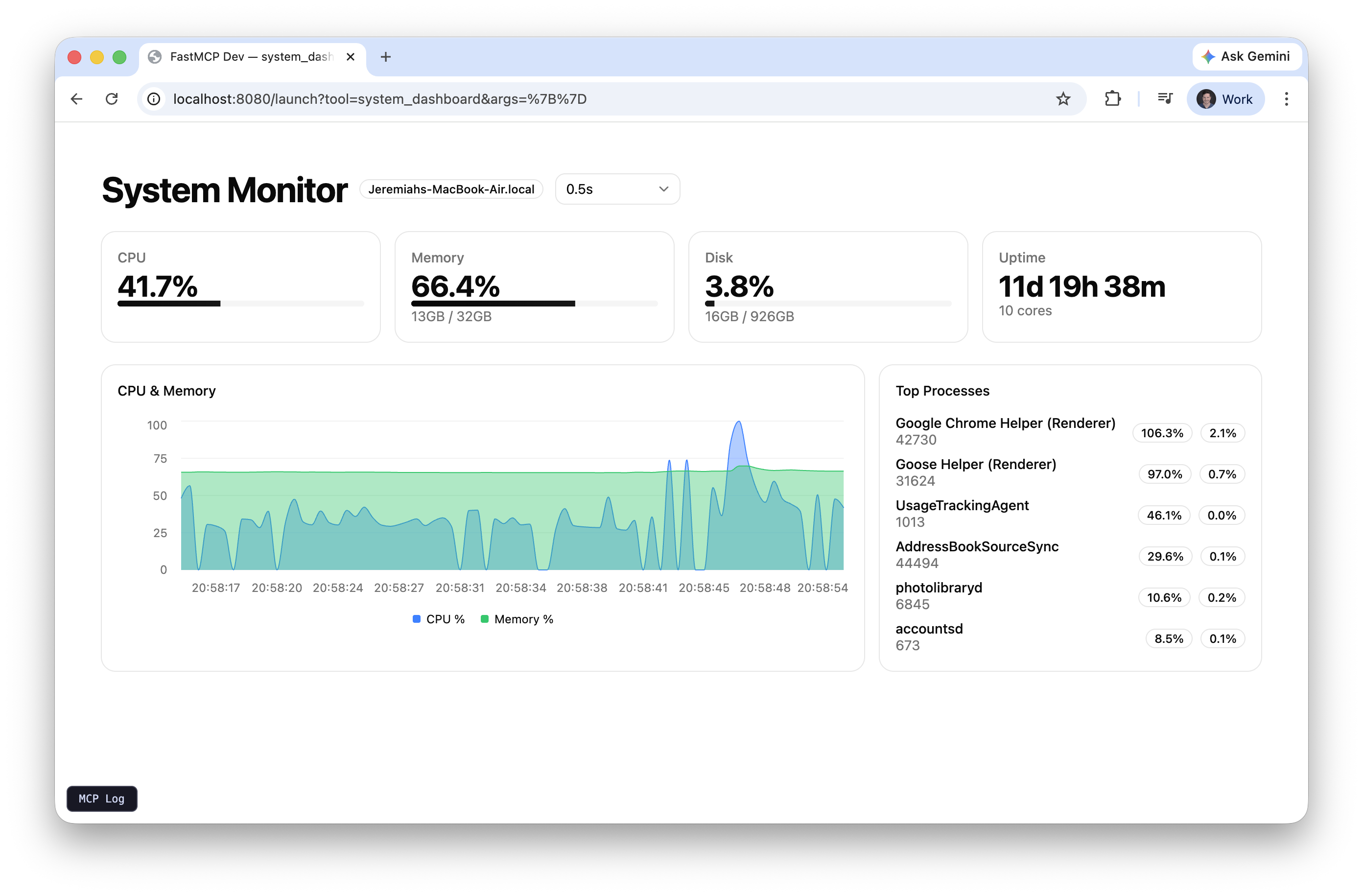The width and height of the screenshot is (1363, 896).
Task: Reload the page with refresh icon
Action: click(x=112, y=99)
